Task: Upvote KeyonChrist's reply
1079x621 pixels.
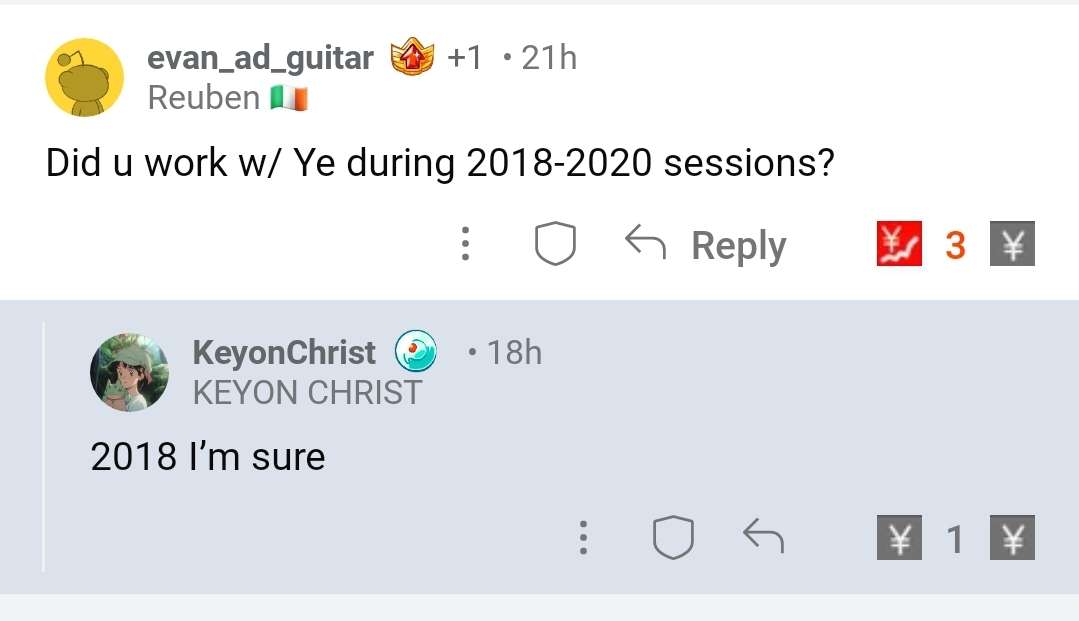Action: click(x=899, y=540)
